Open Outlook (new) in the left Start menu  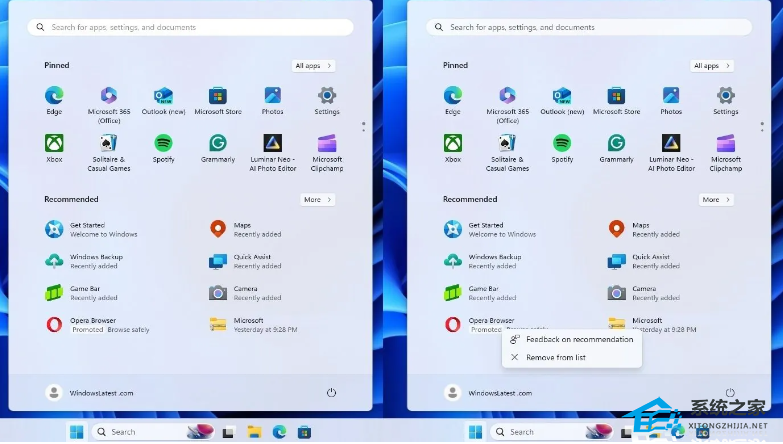[163, 100]
